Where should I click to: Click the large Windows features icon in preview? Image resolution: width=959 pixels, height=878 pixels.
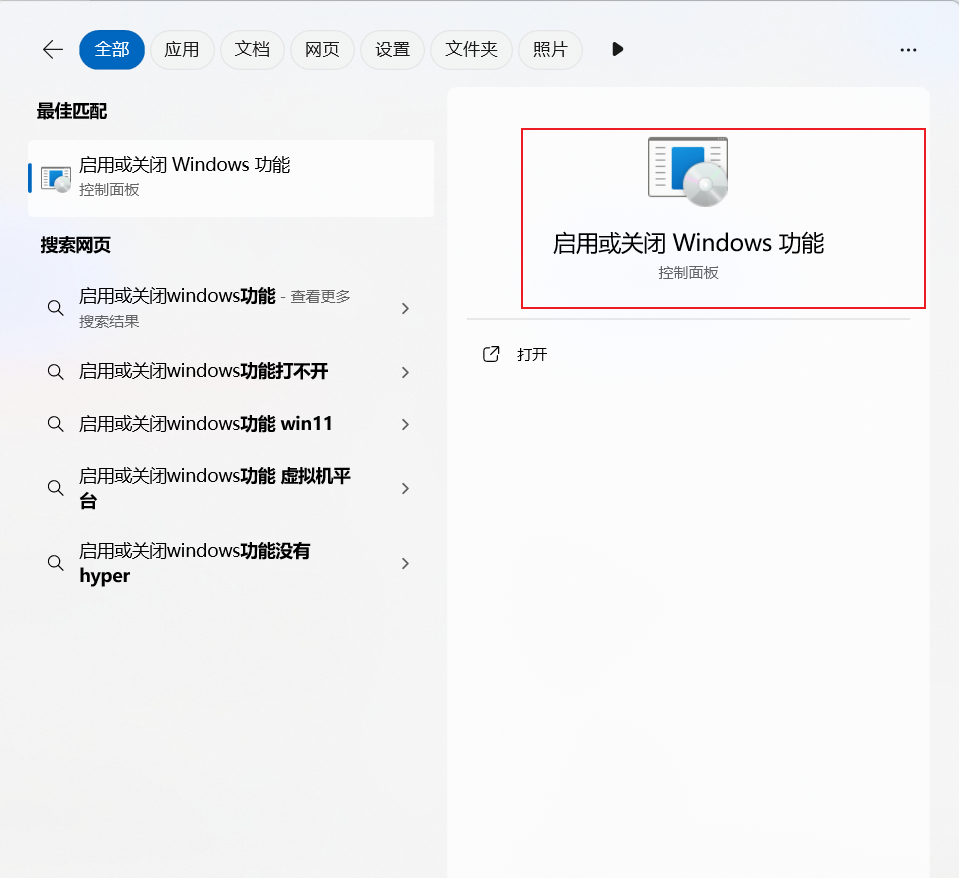(x=688, y=172)
